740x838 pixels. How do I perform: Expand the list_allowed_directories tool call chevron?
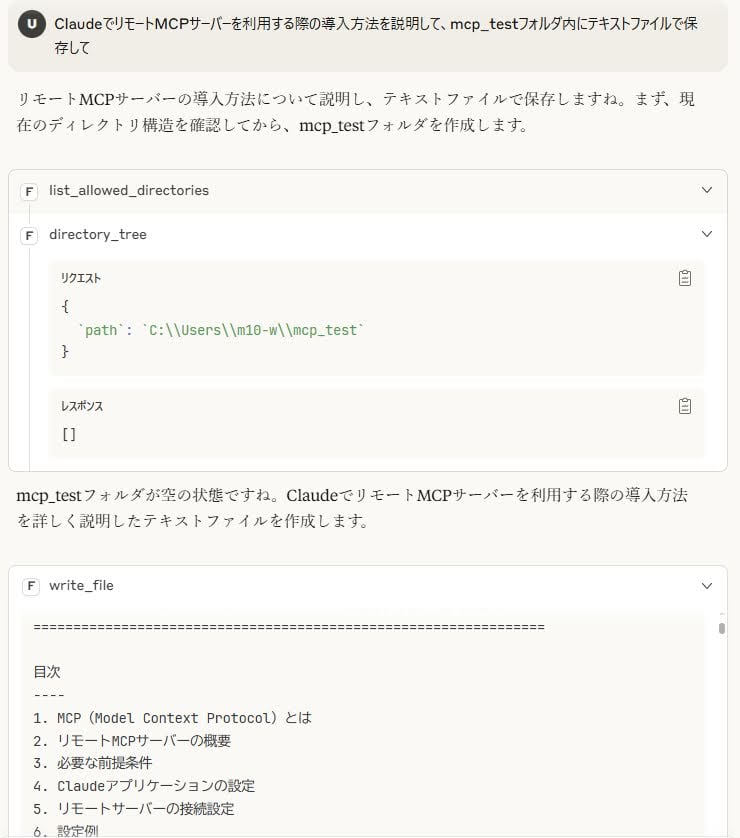coord(707,190)
